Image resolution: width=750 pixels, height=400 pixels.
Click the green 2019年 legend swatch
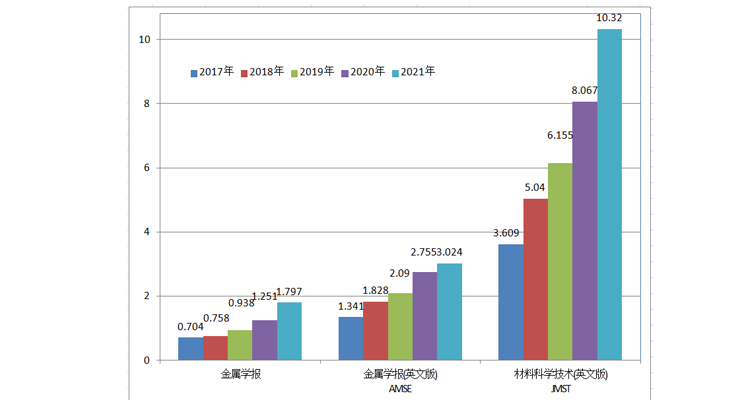(295, 73)
